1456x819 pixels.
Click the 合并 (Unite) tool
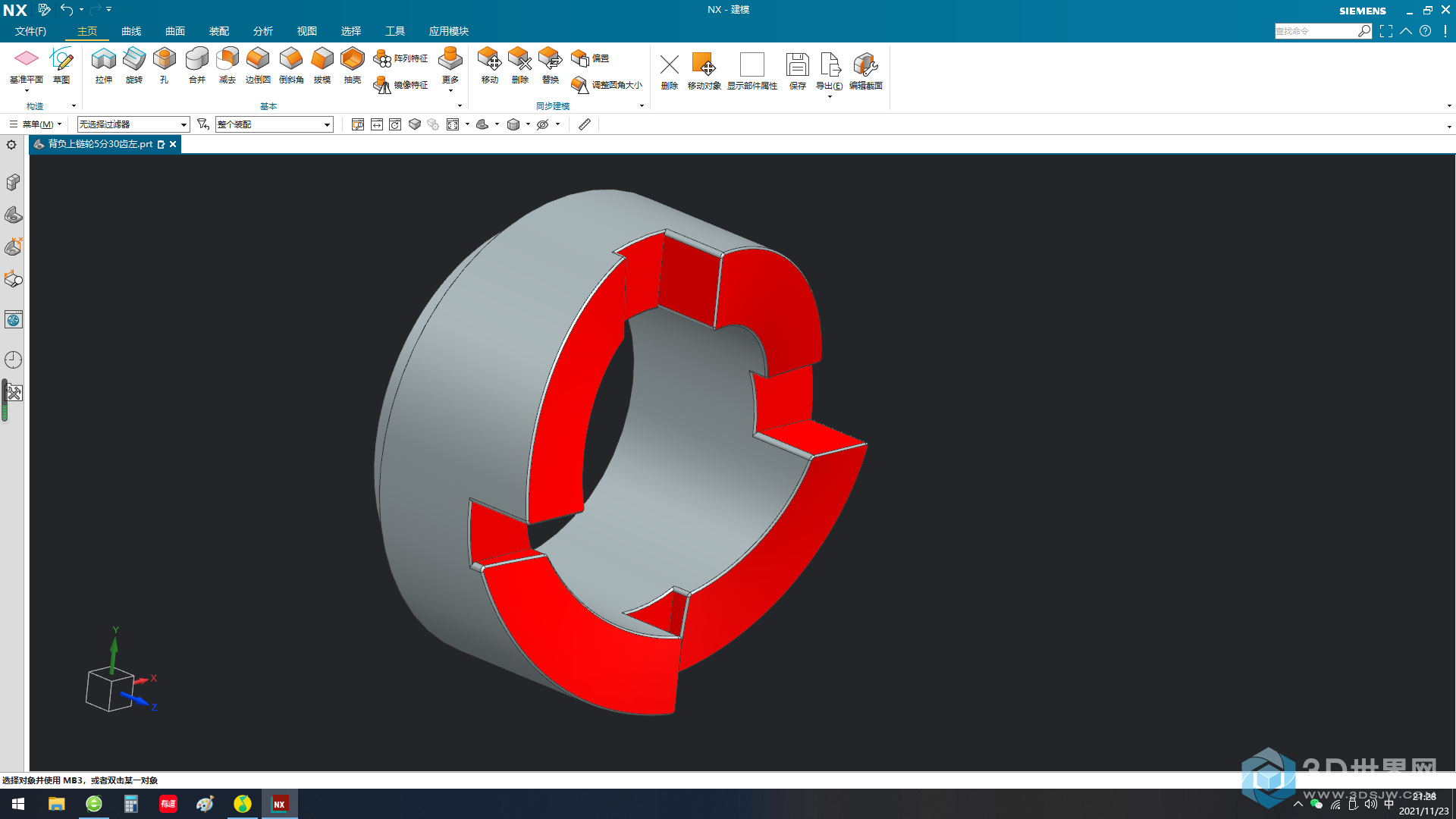[196, 65]
